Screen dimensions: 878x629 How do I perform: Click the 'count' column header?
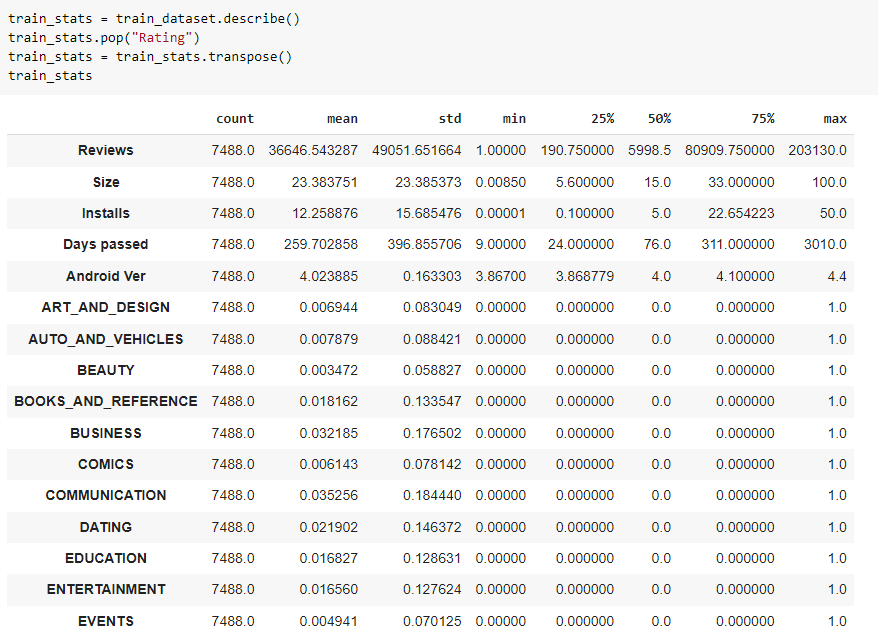point(235,119)
